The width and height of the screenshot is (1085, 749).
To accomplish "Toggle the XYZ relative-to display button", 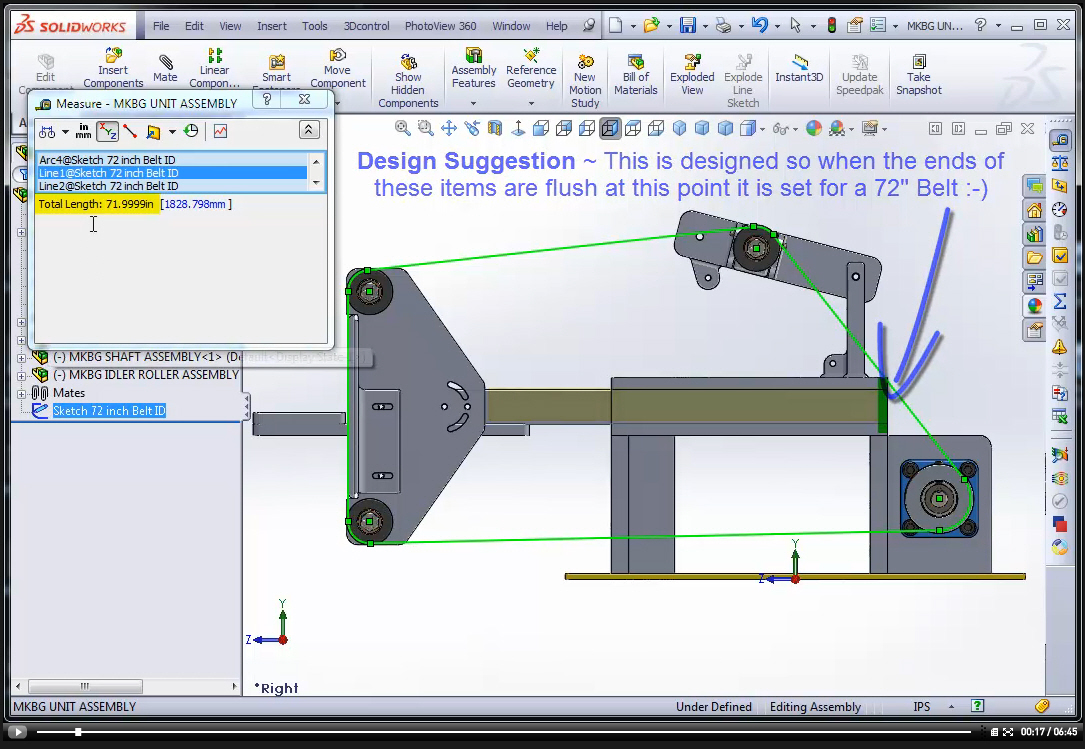I will click(x=107, y=131).
